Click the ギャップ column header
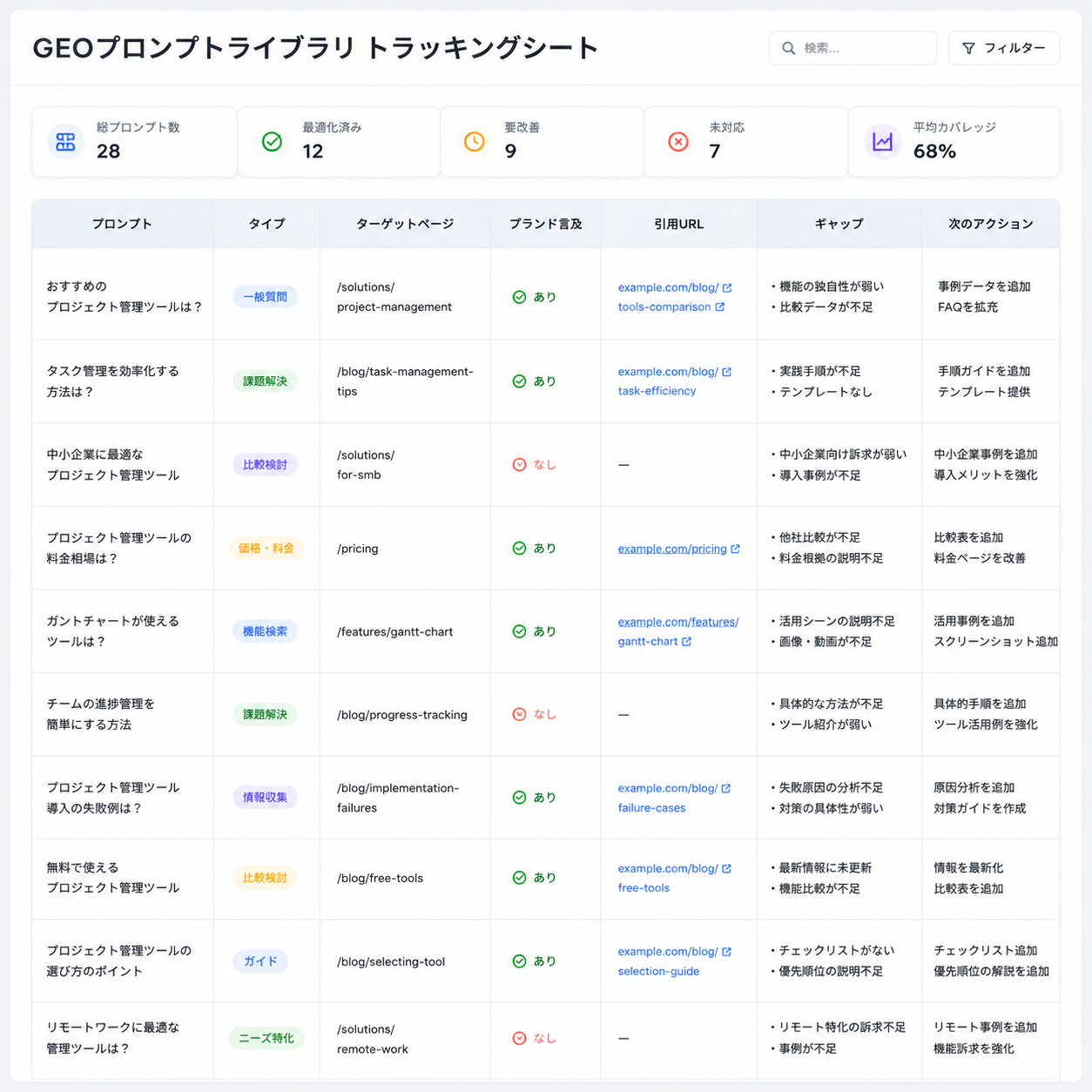 pos(839,224)
